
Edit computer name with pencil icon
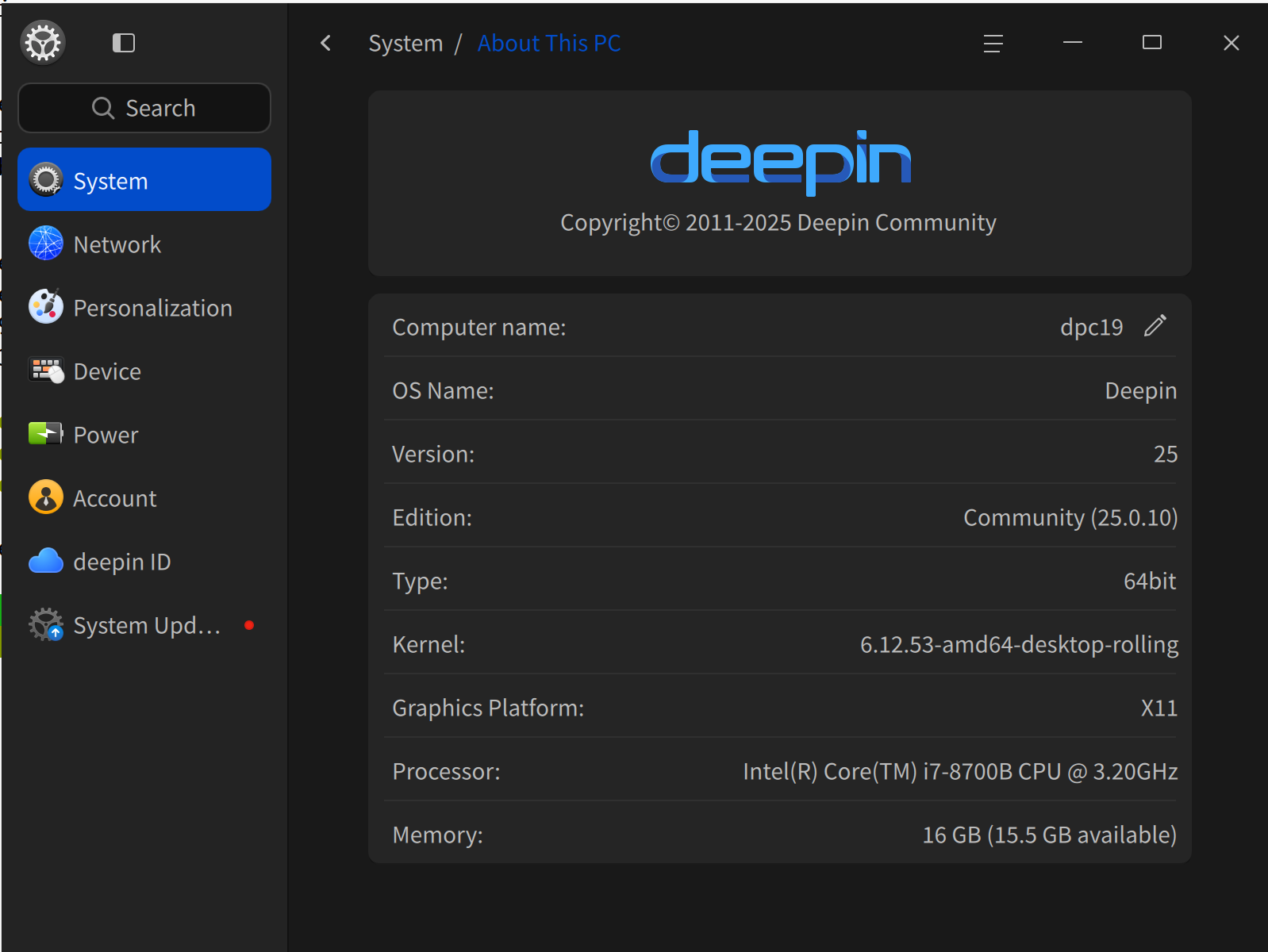point(1155,325)
